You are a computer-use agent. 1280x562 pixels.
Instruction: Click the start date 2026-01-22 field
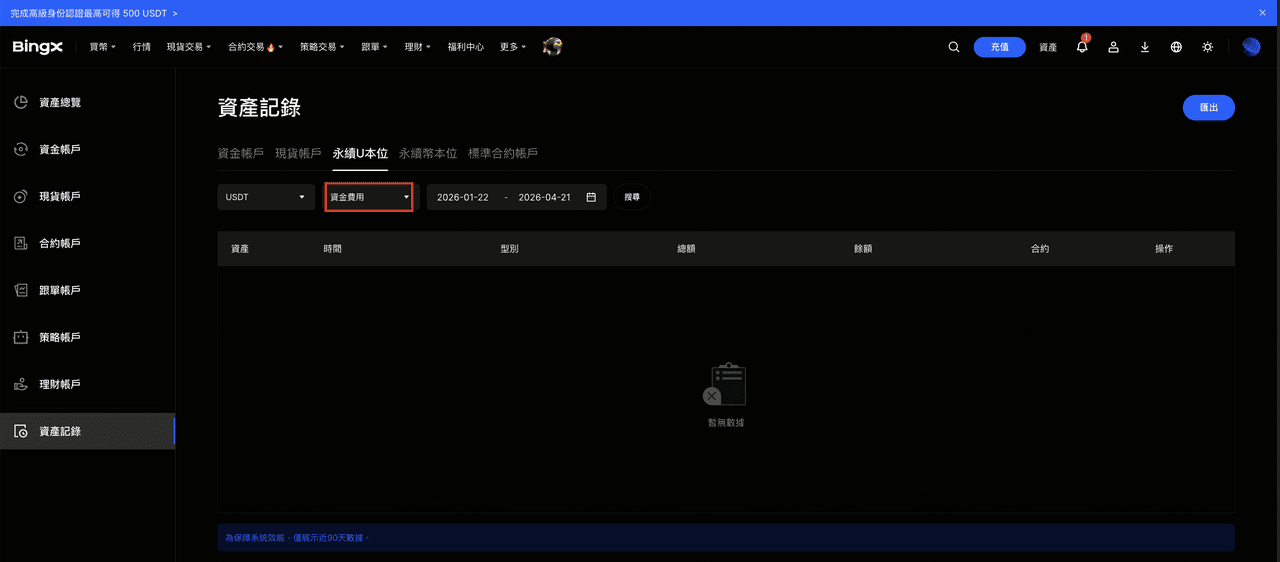[463, 197]
